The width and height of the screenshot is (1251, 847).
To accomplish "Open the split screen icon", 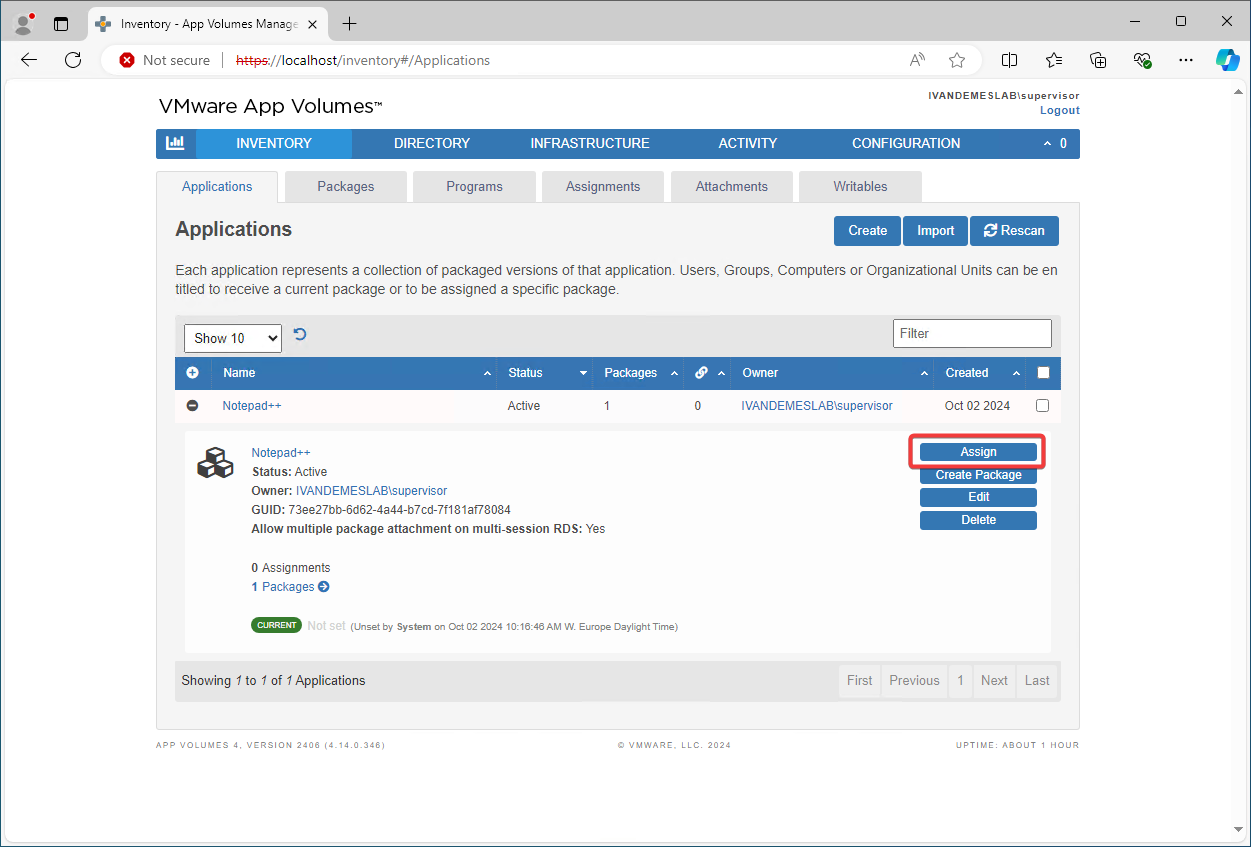I will coord(1009,60).
